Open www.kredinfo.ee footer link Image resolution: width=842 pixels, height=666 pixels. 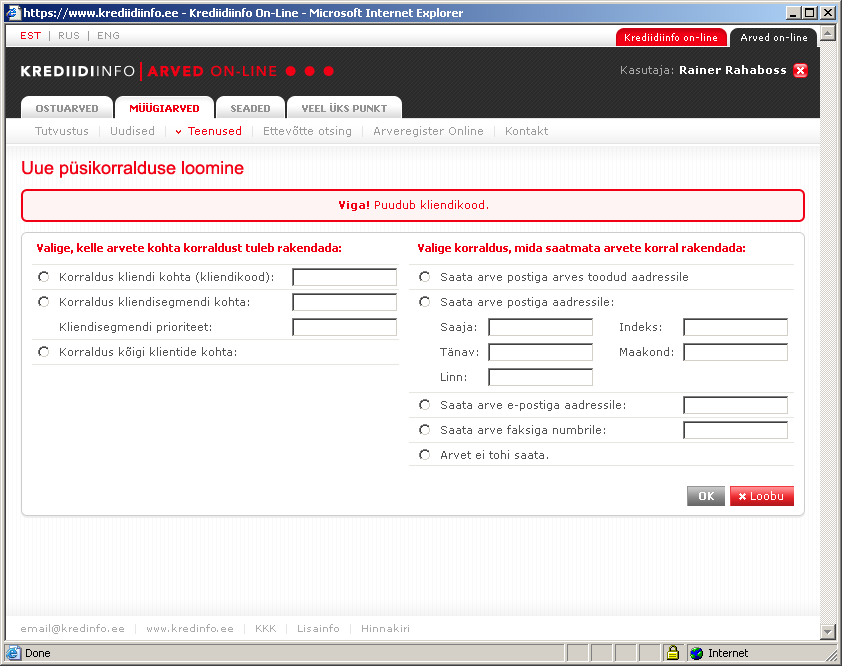click(x=190, y=628)
